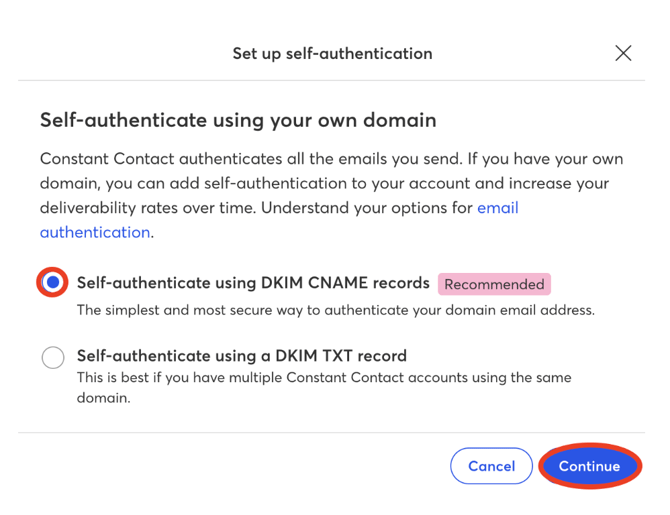Image resolution: width=670 pixels, height=515 pixels.
Task: Click "Self-authenticate using a DKIM TXT record" label
Action: tap(241, 356)
